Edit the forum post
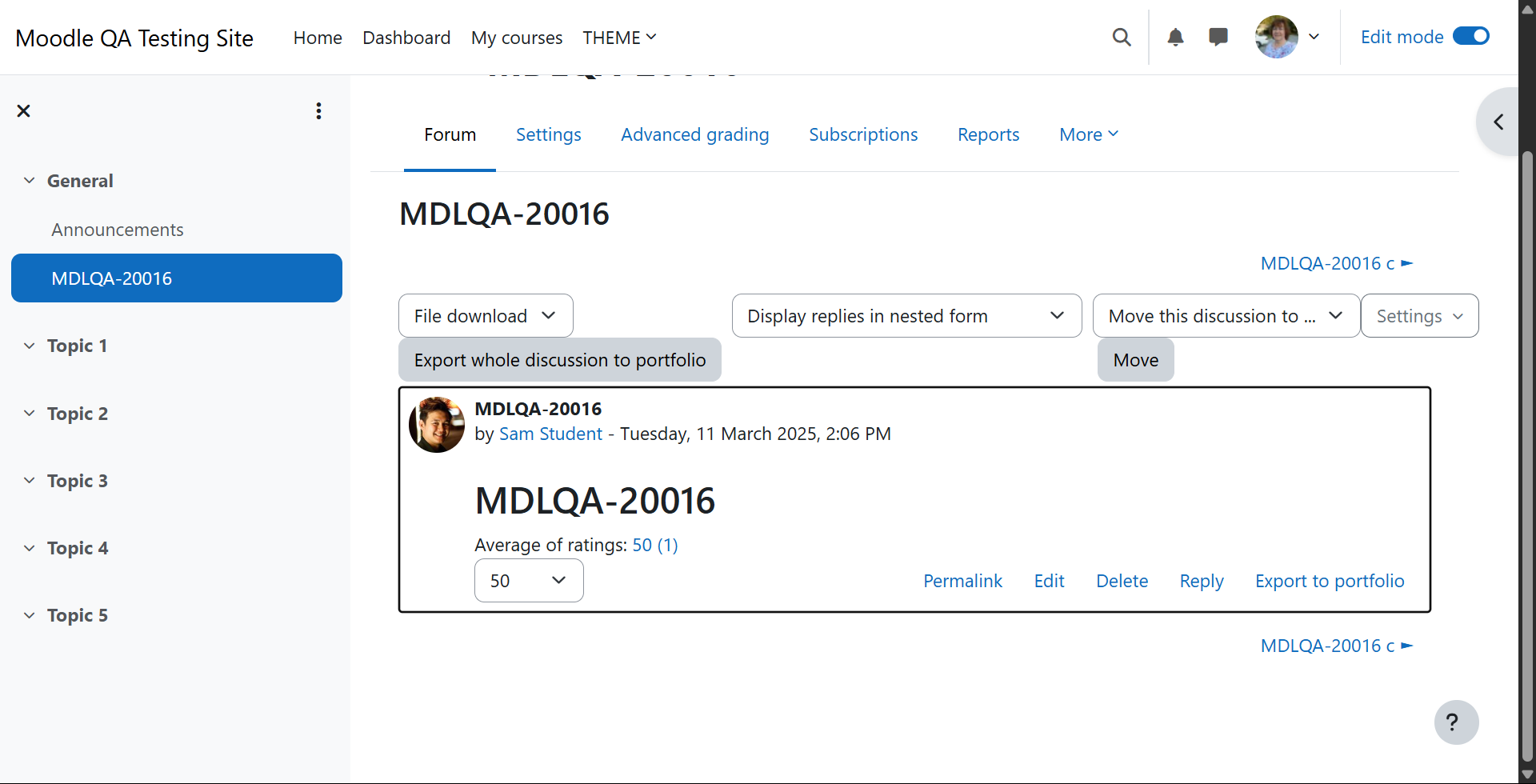 1049,581
